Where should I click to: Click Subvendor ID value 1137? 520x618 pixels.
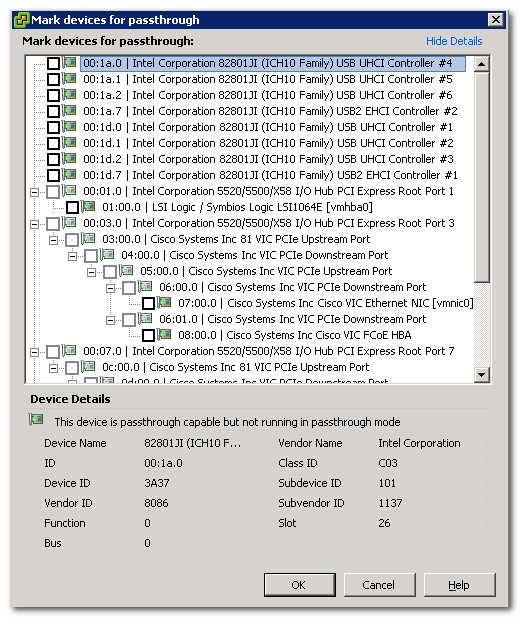390,503
